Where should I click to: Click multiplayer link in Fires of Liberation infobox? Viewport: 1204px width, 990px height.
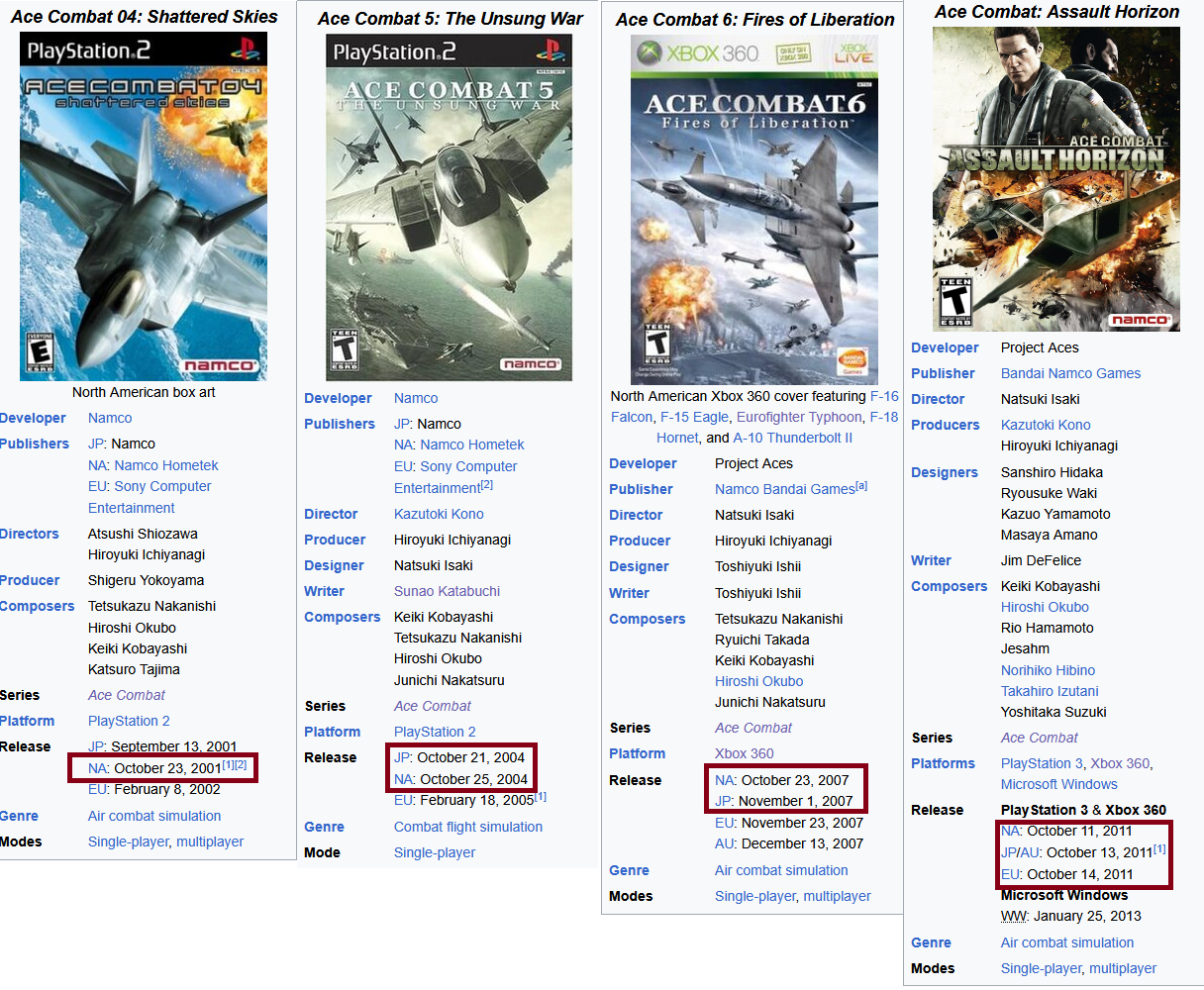coord(838,896)
